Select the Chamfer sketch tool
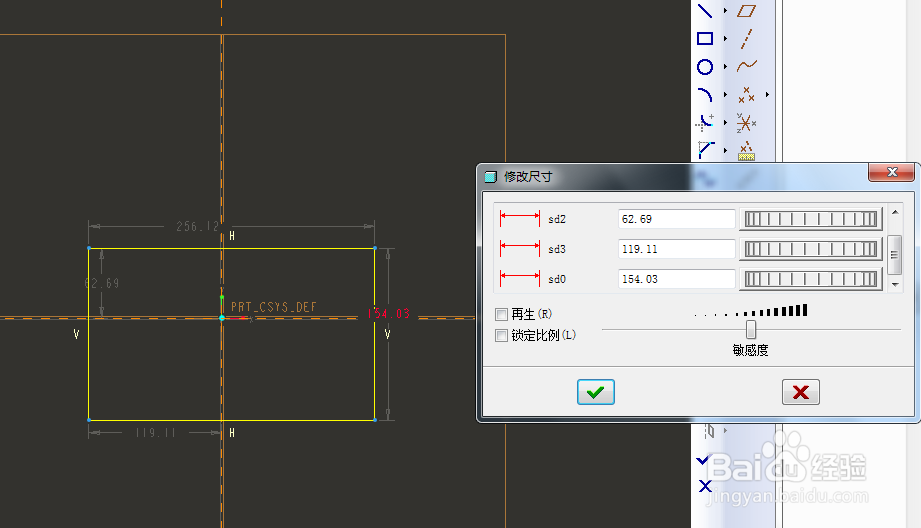Screen dimensions: 921x528 tap(705, 150)
